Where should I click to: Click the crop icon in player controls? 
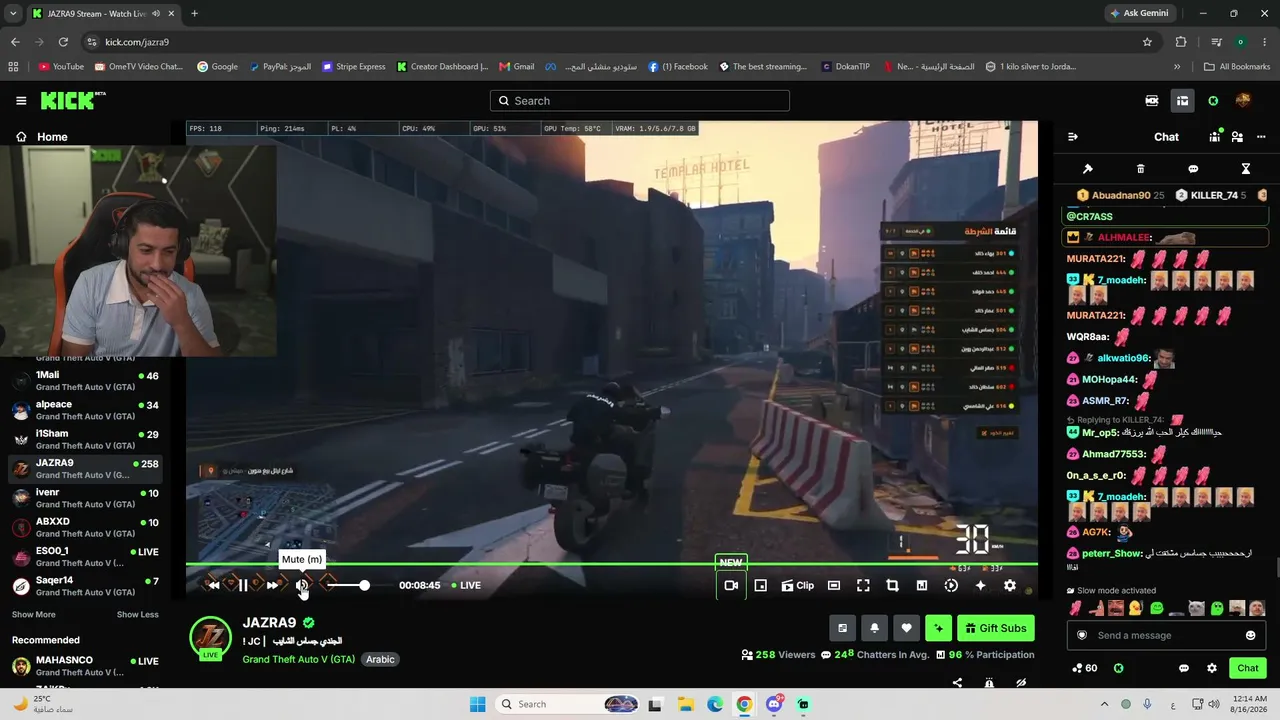(x=892, y=585)
